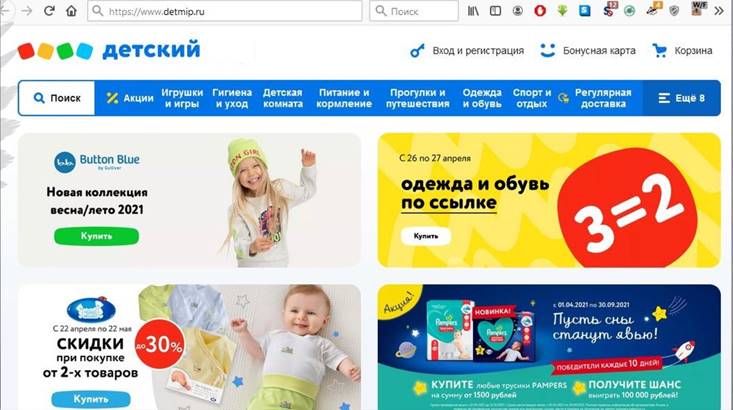Open the Игрушки и игры category
This screenshot has width=733, height=410.
(182, 98)
